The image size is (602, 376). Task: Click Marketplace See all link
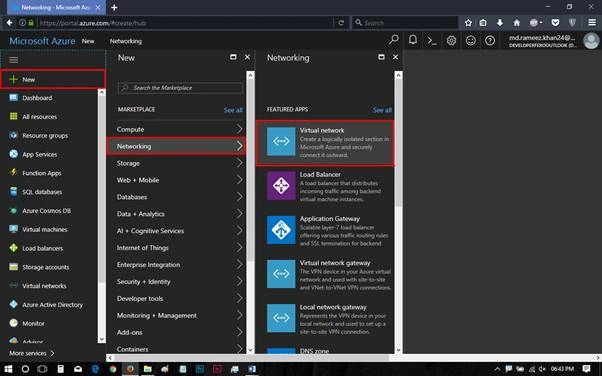[x=233, y=110]
